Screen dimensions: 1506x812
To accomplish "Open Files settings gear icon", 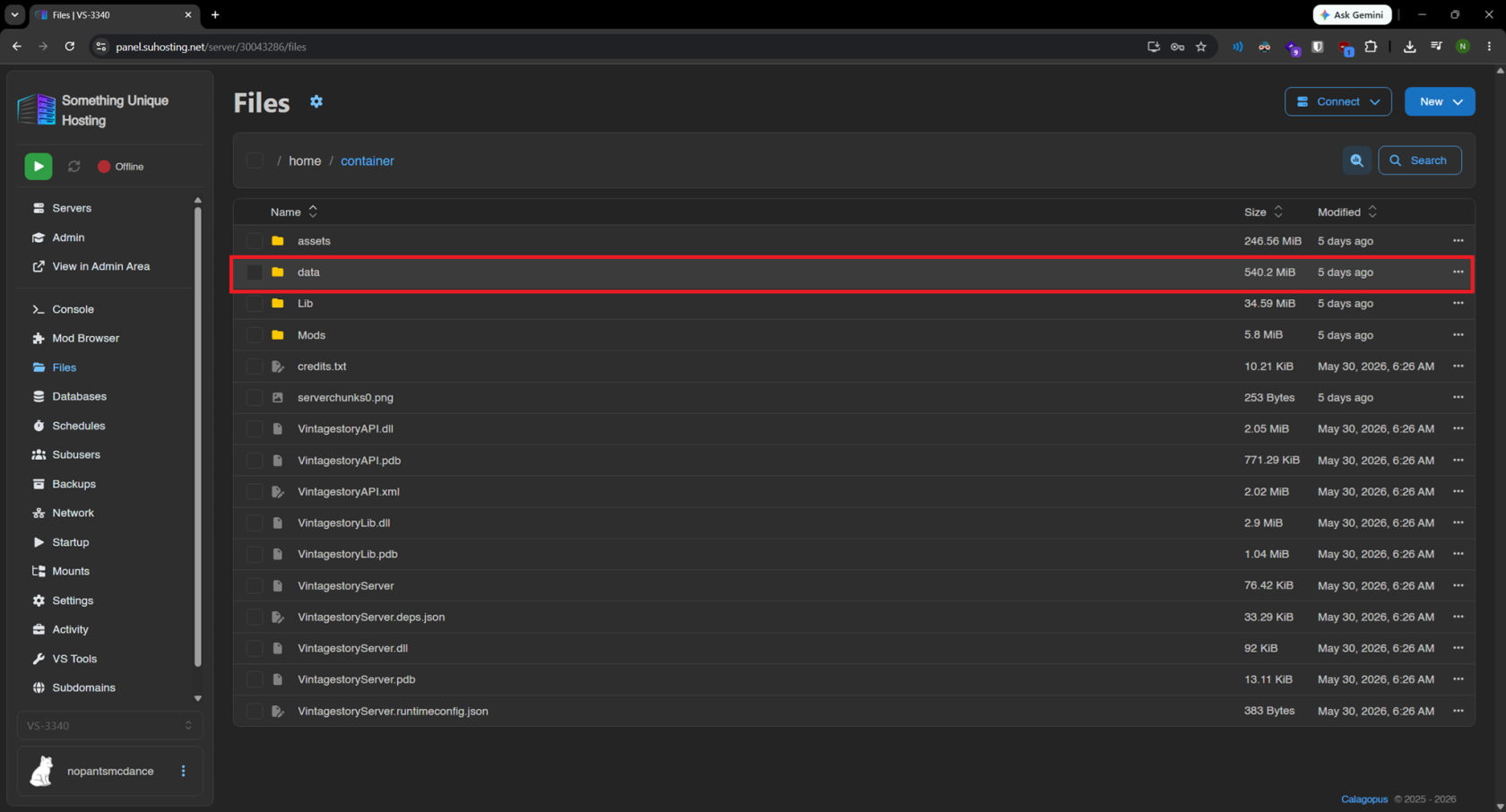I will (x=316, y=102).
